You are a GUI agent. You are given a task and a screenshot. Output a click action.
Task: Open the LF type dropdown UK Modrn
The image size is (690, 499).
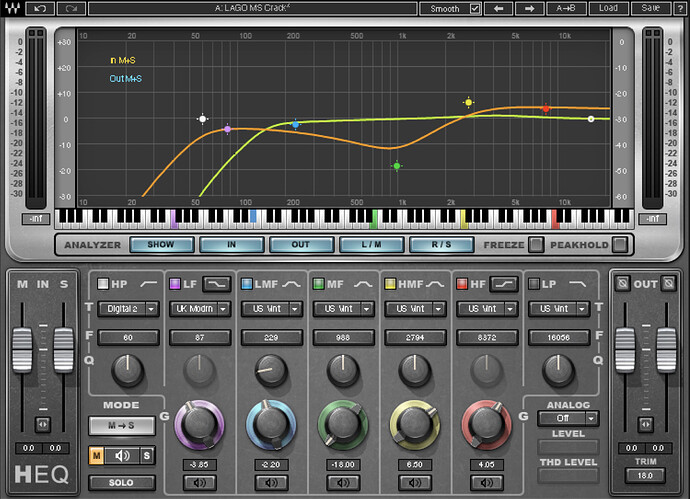tap(199, 309)
